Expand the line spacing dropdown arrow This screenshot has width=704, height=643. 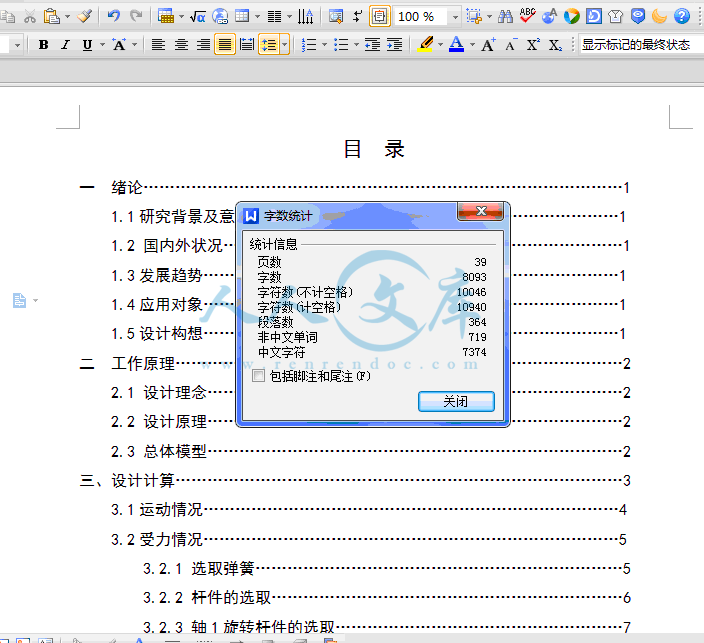(285, 45)
